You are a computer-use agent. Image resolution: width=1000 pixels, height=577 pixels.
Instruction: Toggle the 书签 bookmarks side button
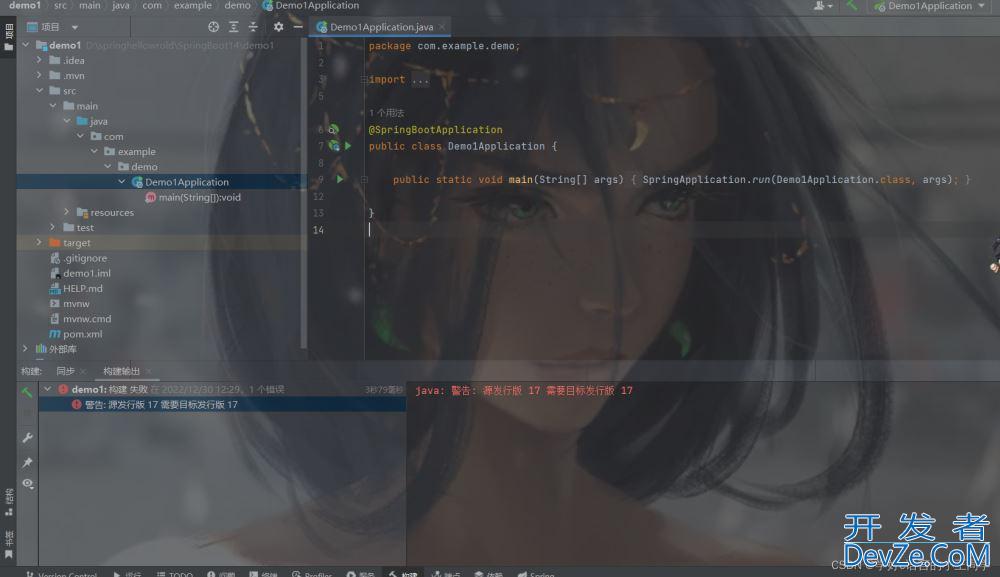coord(8,544)
